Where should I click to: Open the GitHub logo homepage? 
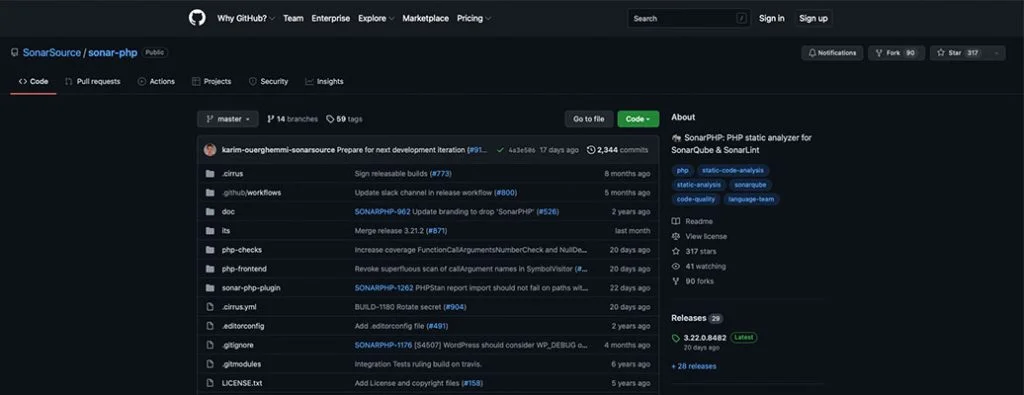click(x=197, y=18)
